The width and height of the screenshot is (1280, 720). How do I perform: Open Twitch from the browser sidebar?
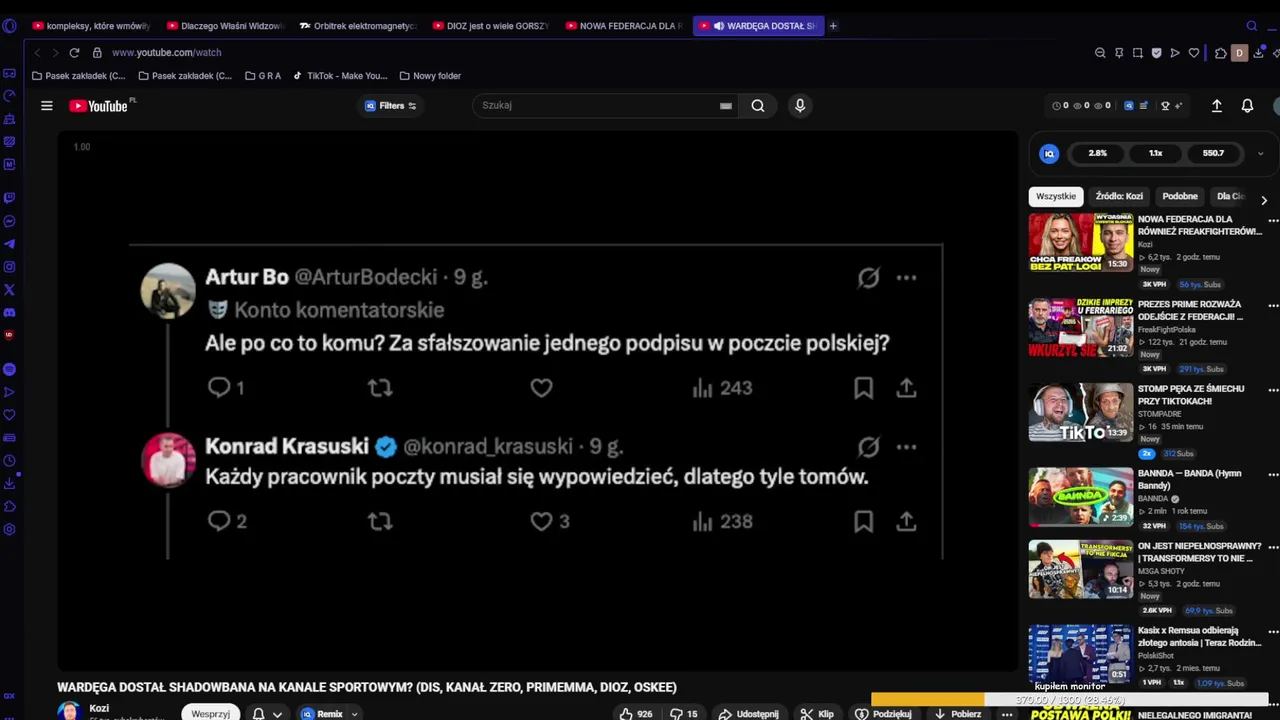[9, 198]
